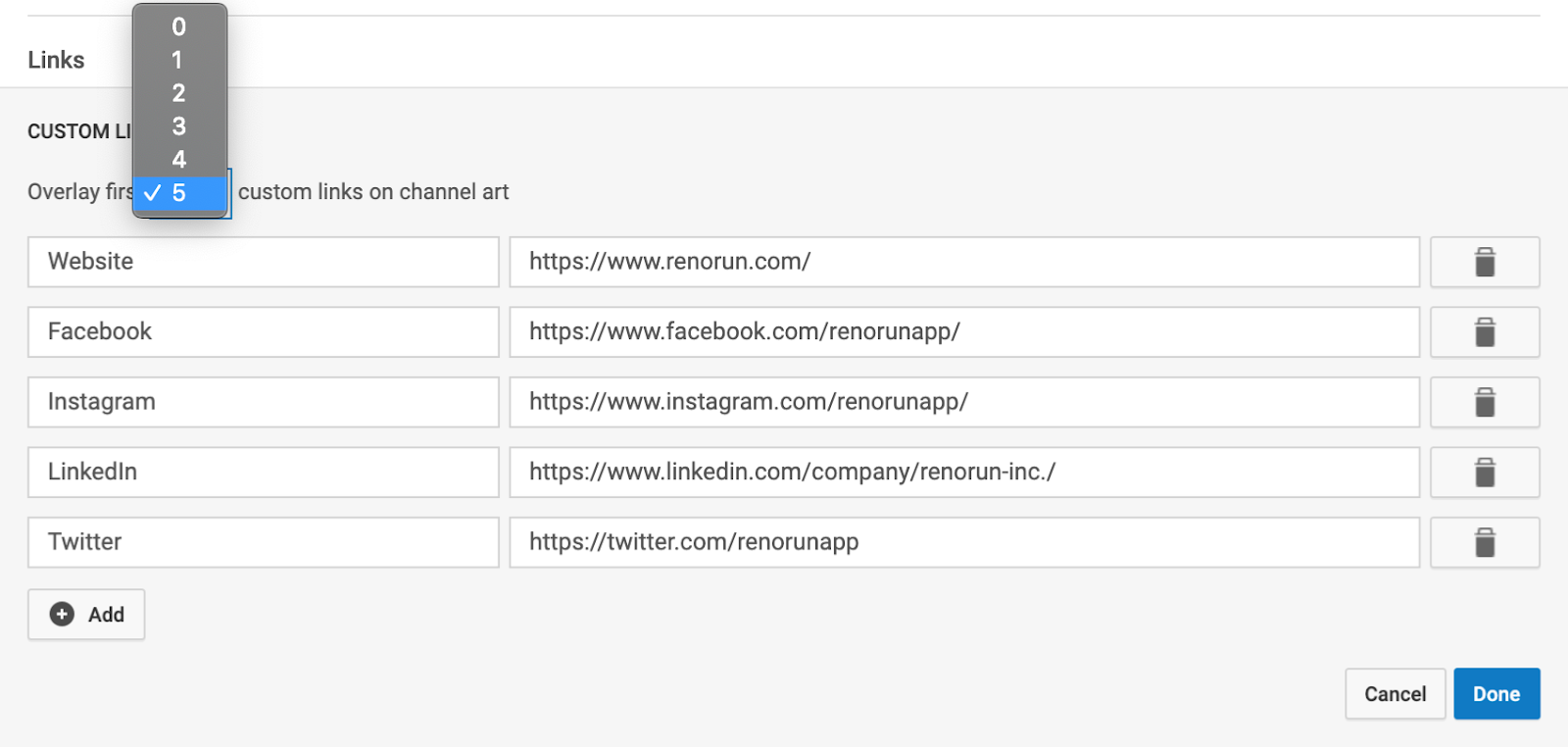Choose 3 in the open number dropdown

(x=179, y=126)
